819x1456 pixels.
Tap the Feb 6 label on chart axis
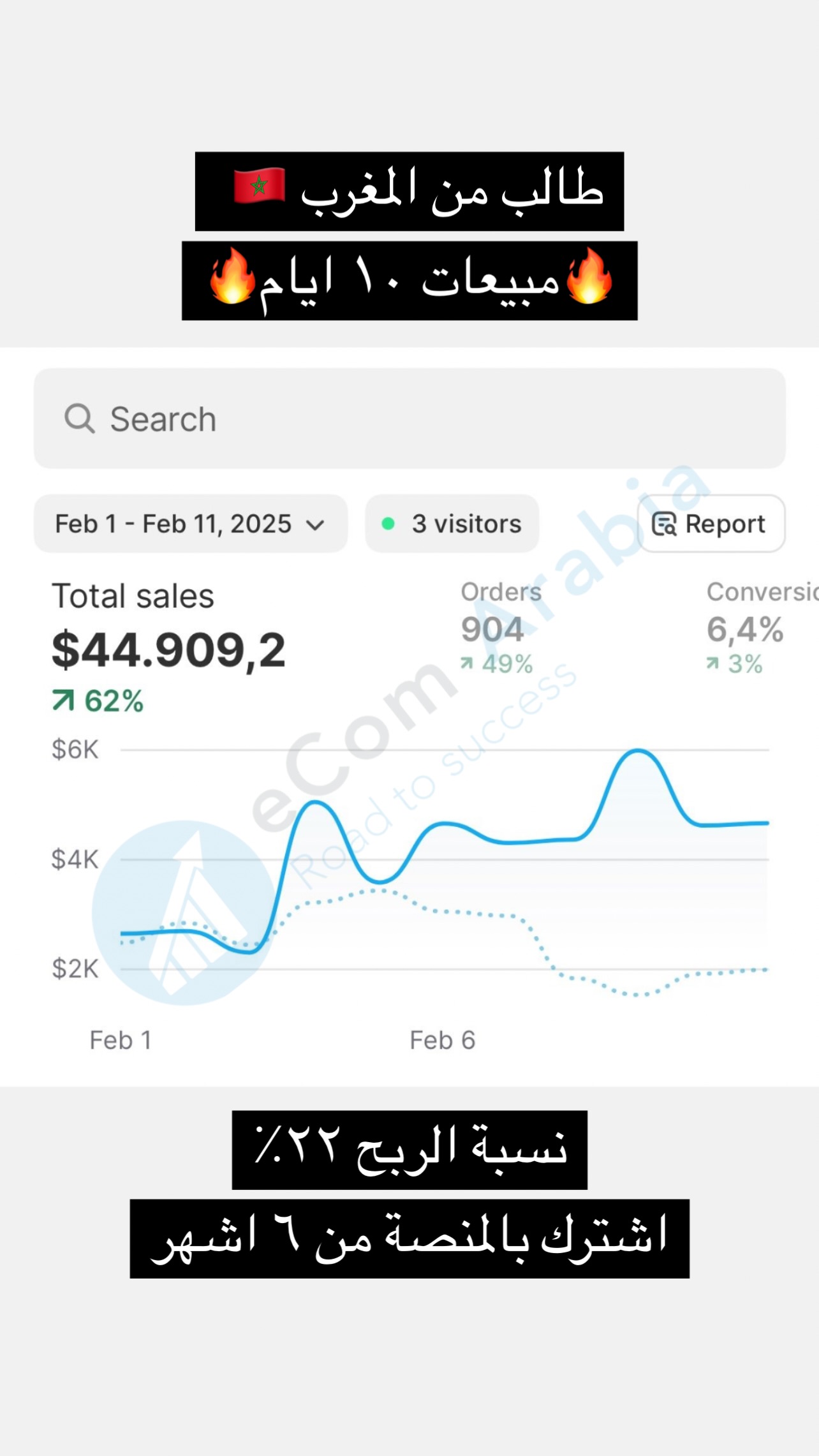pyautogui.click(x=442, y=1041)
